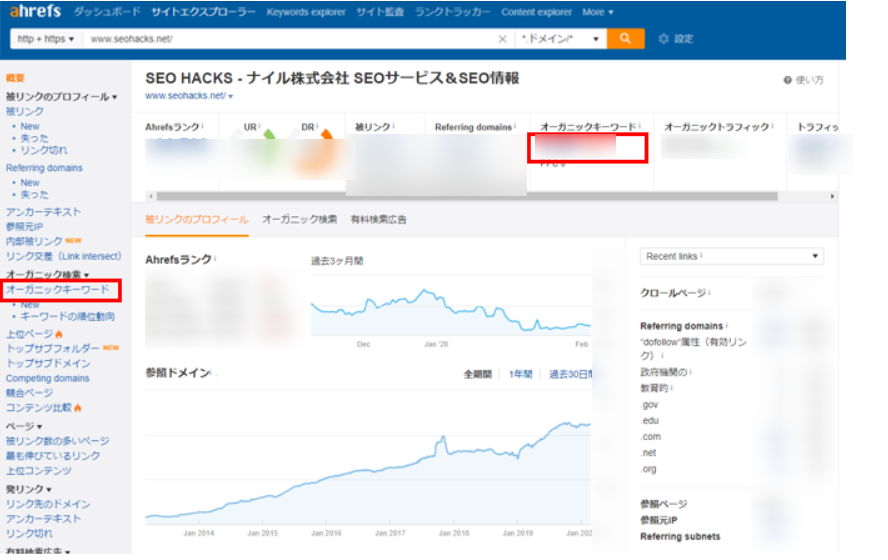
Task: Open Referring domains in the sidebar
Action: point(44,168)
